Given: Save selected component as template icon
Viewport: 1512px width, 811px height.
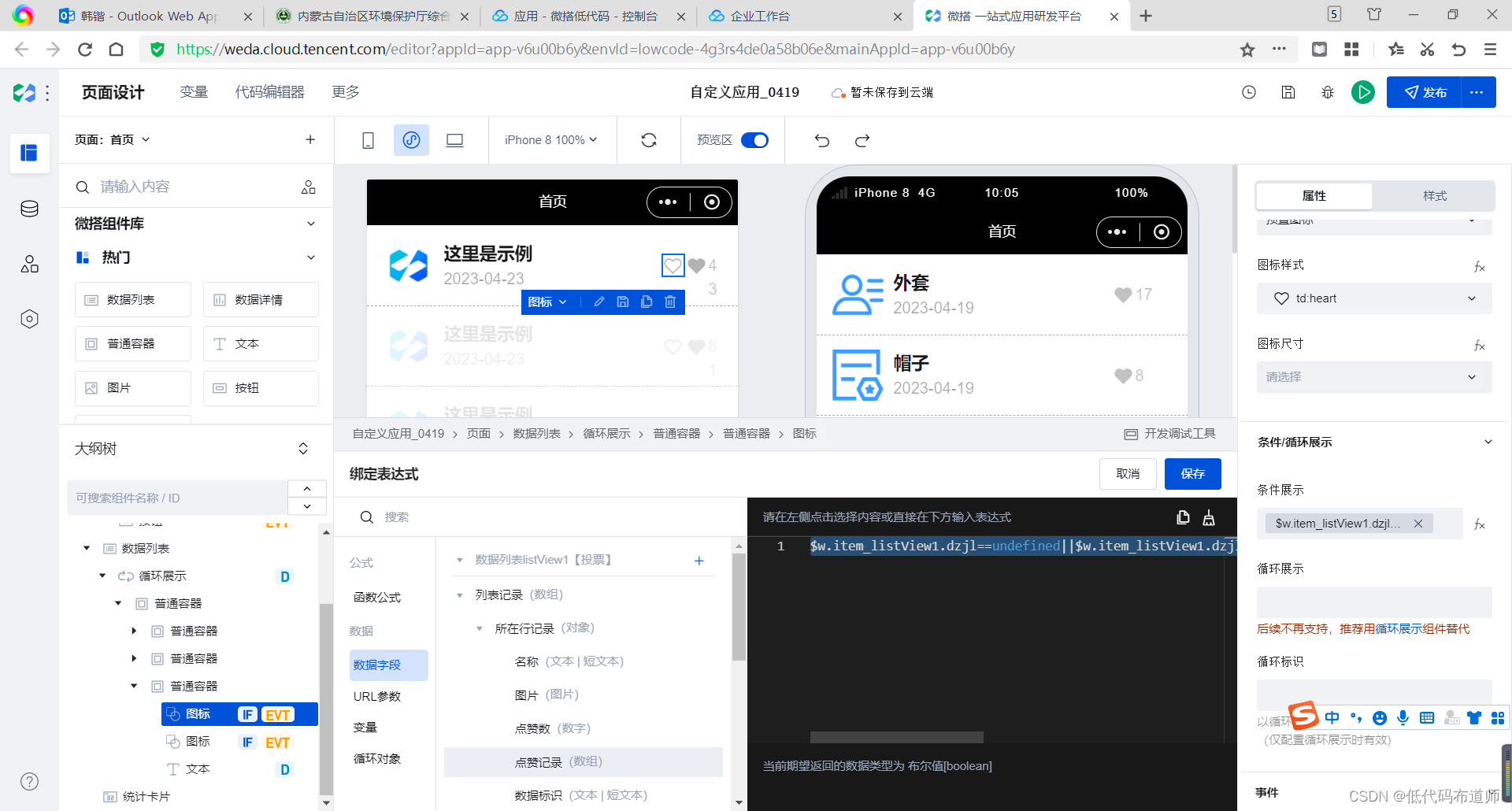Looking at the screenshot, I should click(x=623, y=302).
